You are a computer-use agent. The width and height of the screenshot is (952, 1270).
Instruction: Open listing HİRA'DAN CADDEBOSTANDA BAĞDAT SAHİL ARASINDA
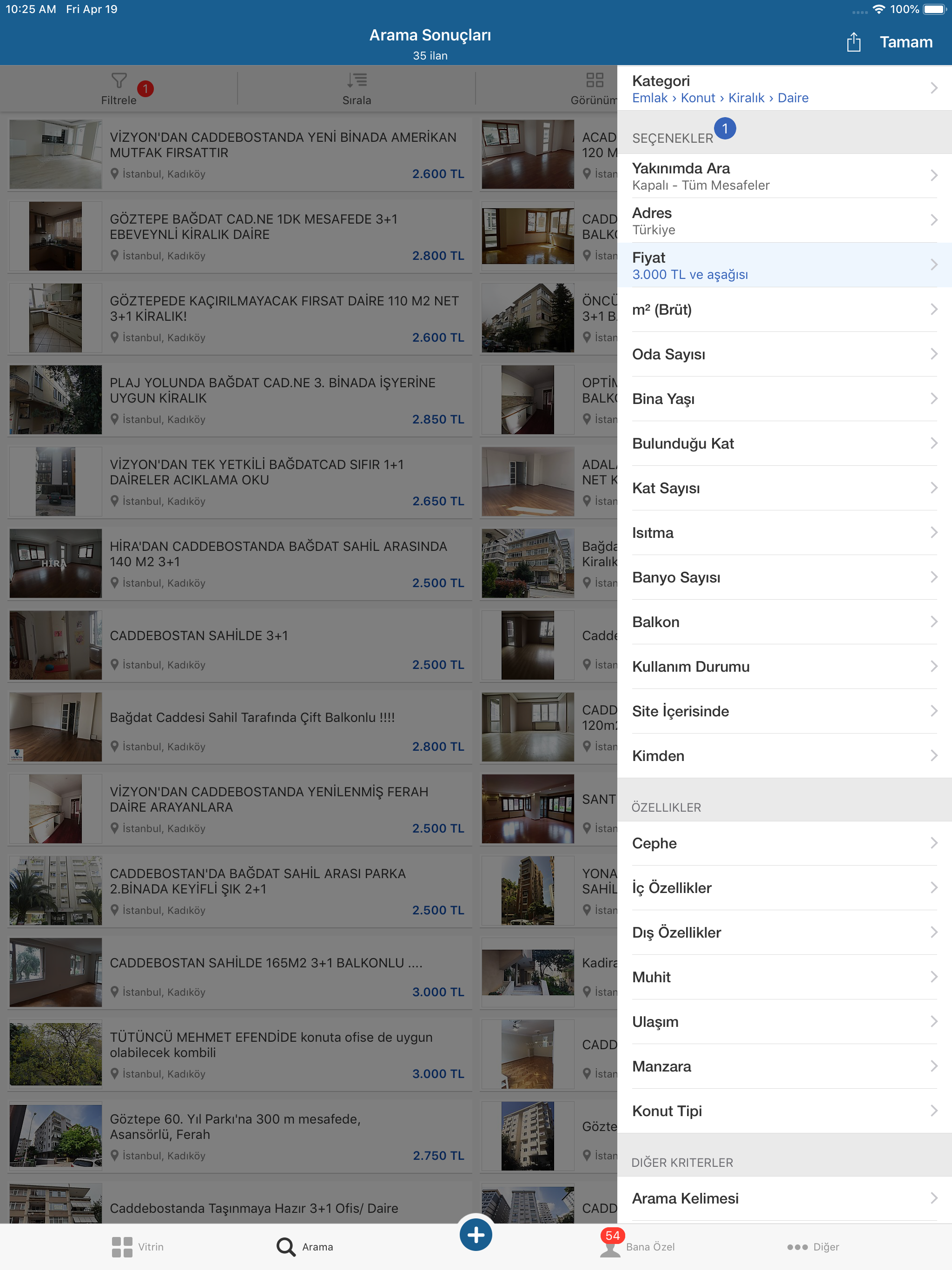pyautogui.click(x=240, y=563)
